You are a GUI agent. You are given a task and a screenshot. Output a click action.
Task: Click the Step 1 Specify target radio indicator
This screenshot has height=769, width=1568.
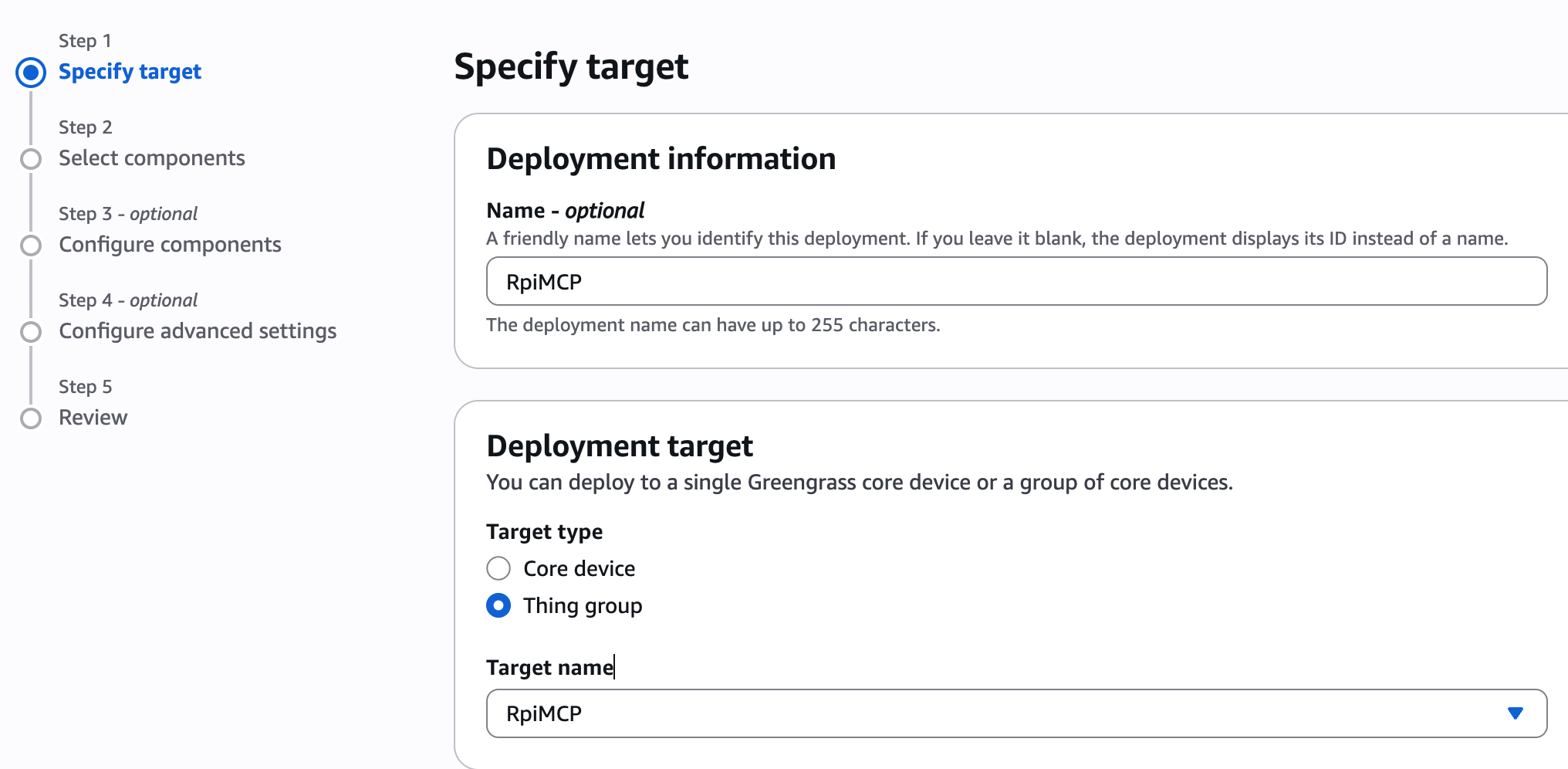(x=31, y=73)
